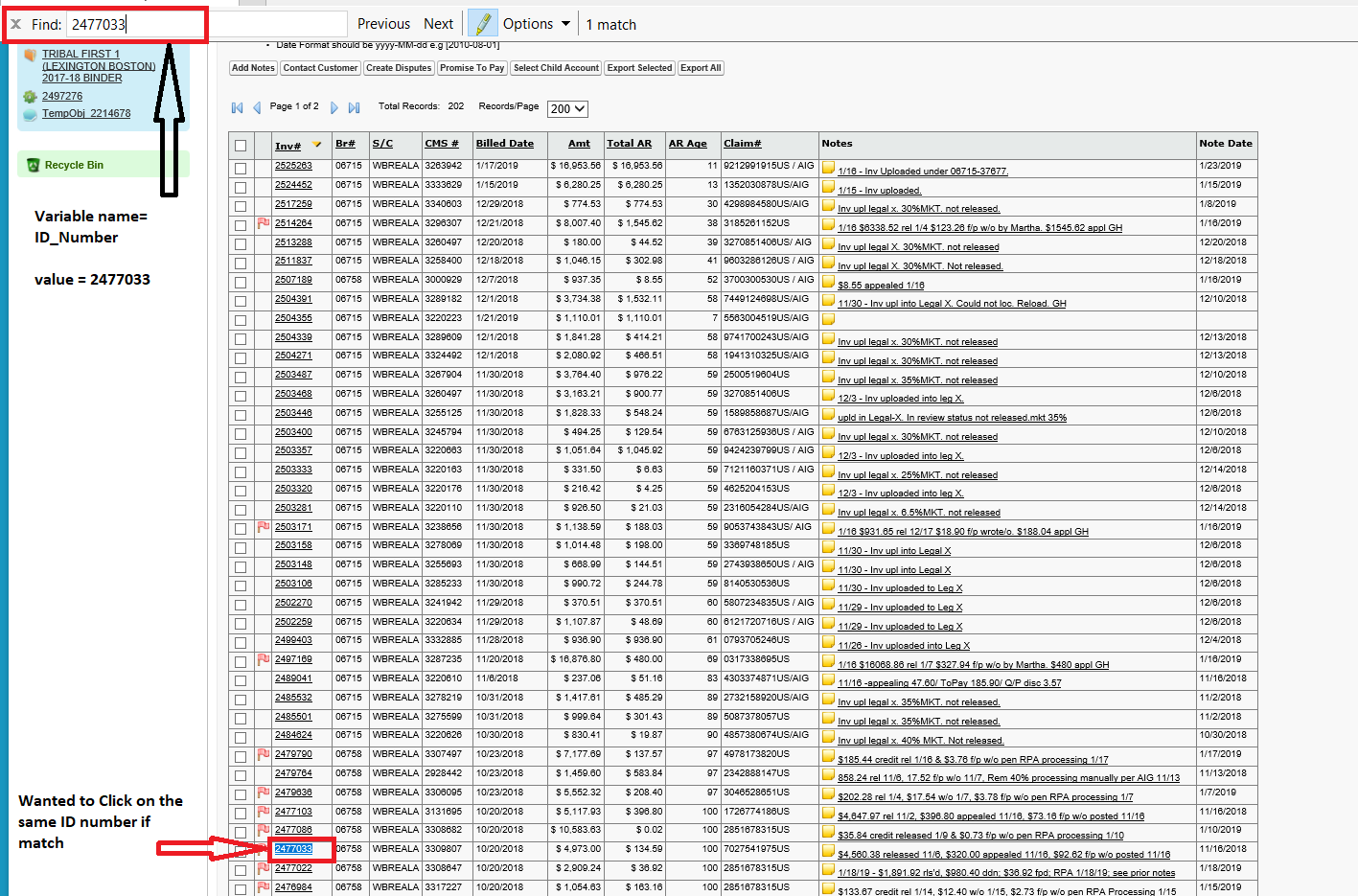Sort the table by the S/C column header
The height and width of the screenshot is (896, 1358).
coord(382,144)
